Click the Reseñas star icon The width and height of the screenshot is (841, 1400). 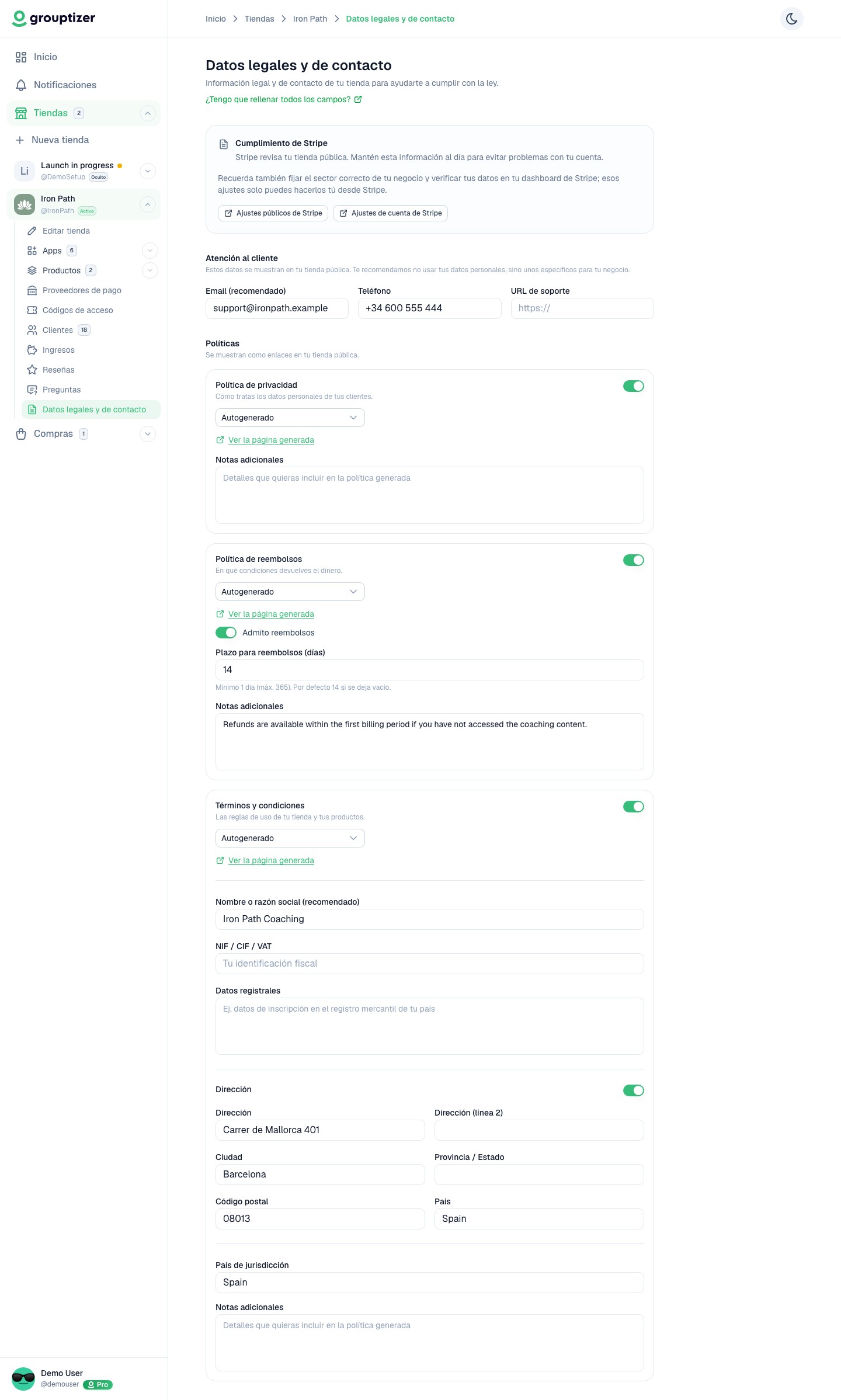pos(32,370)
